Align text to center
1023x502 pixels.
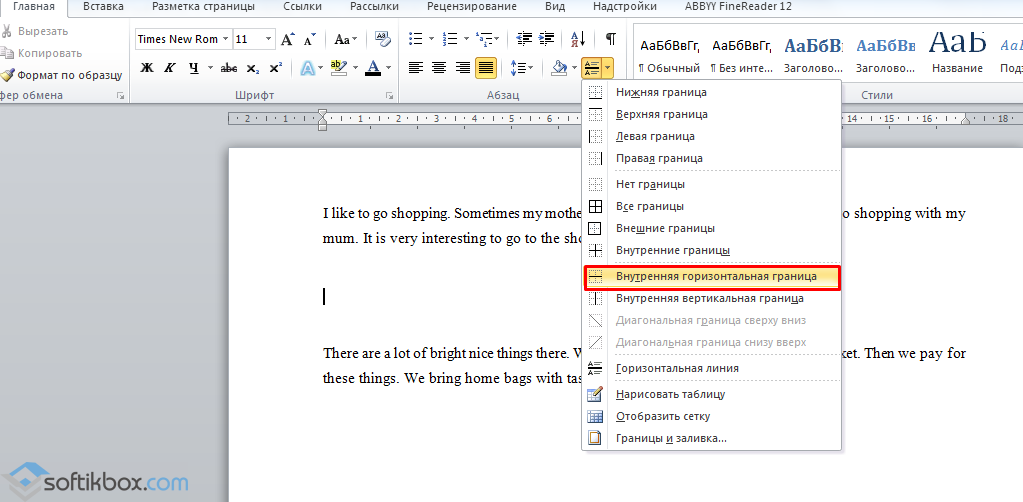tap(439, 68)
